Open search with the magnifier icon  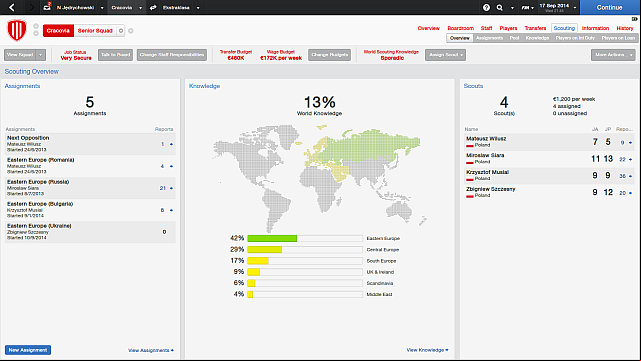point(500,7)
